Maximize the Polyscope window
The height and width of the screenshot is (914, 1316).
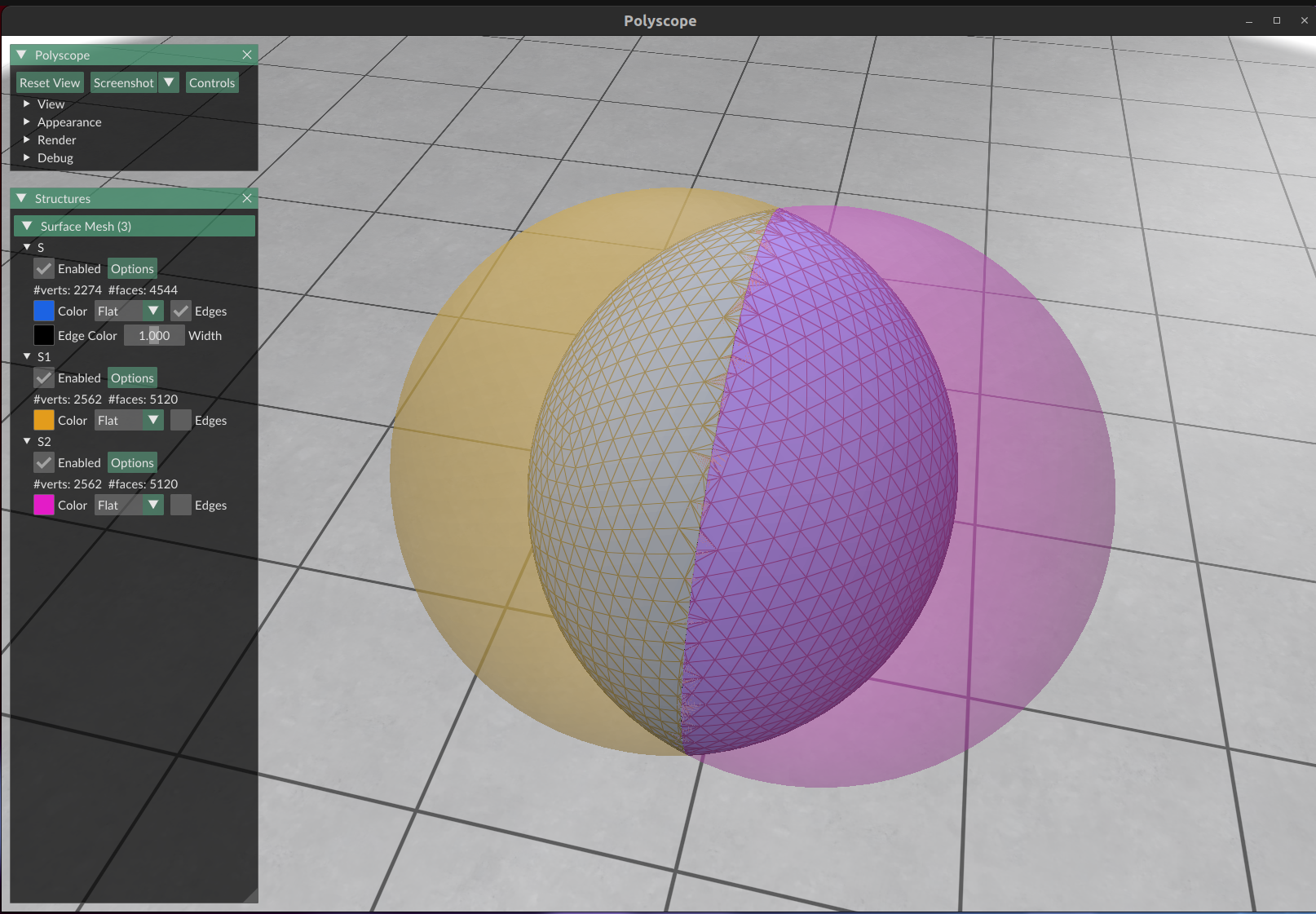[1277, 20]
